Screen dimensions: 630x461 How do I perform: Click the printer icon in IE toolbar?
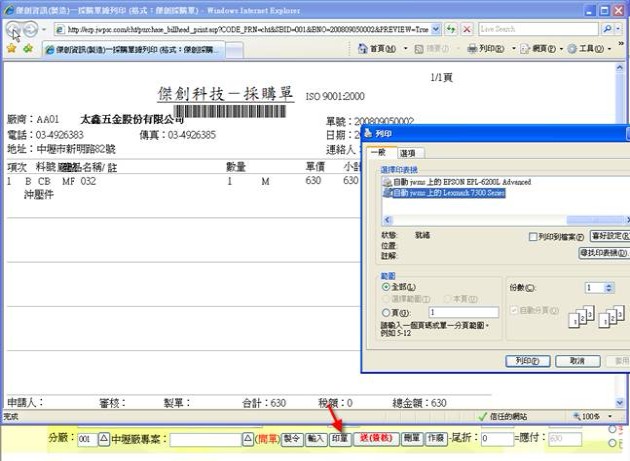pyautogui.click(x=471, y=48)
